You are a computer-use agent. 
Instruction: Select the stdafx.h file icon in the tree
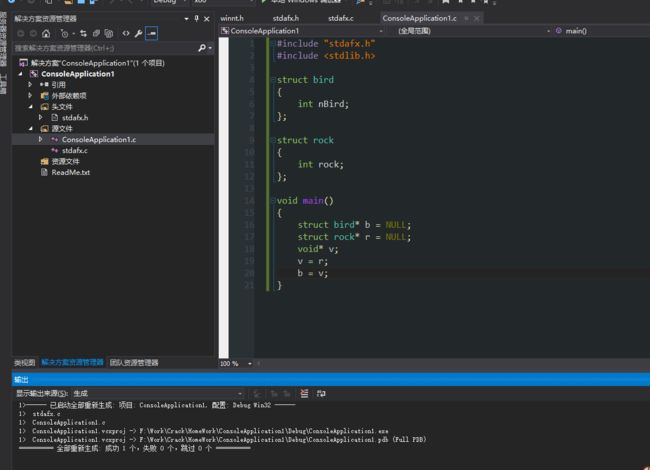pos(54,118)
